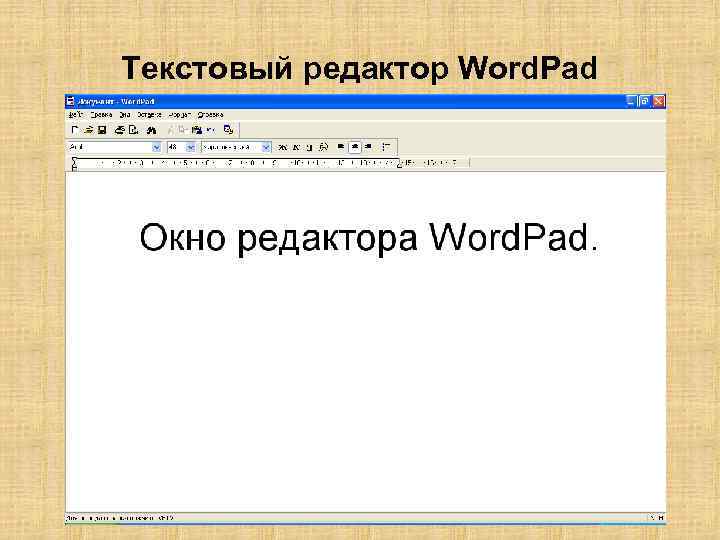The image size is (720, 540).
Task: Close the WordPad window
Action: click(x=659, y=101)
